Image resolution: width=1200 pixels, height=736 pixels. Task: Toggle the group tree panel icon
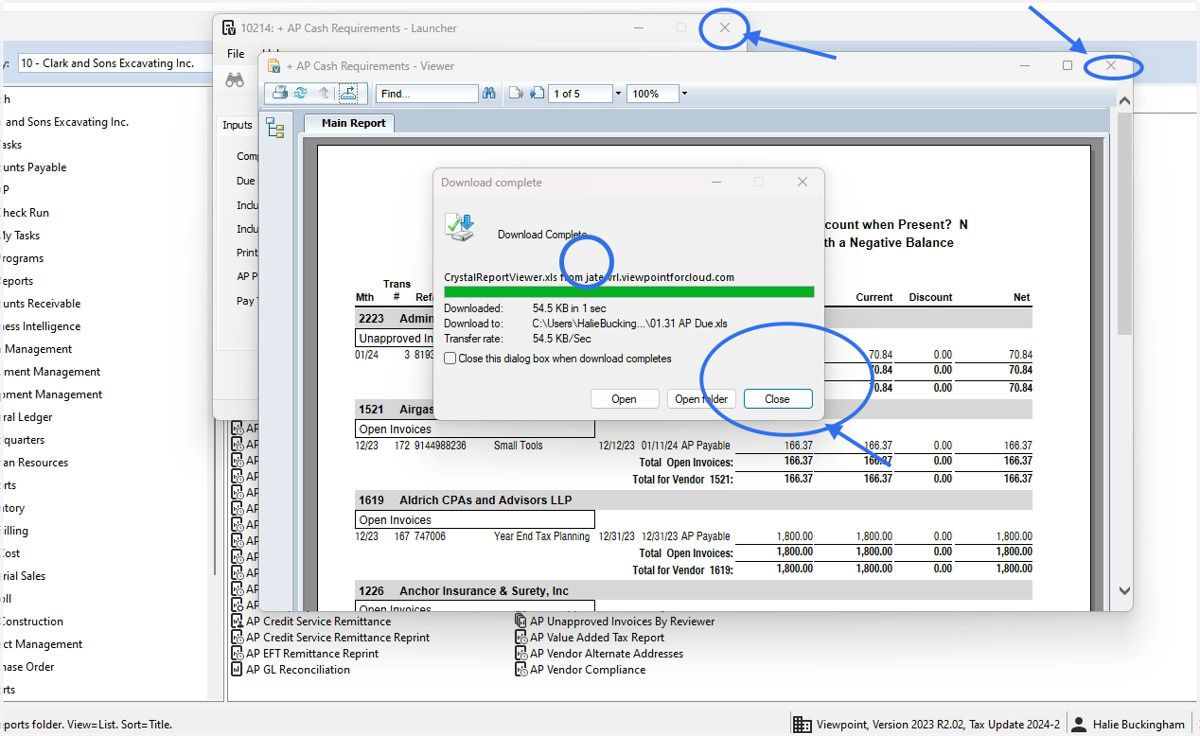[x=275, y=127]
